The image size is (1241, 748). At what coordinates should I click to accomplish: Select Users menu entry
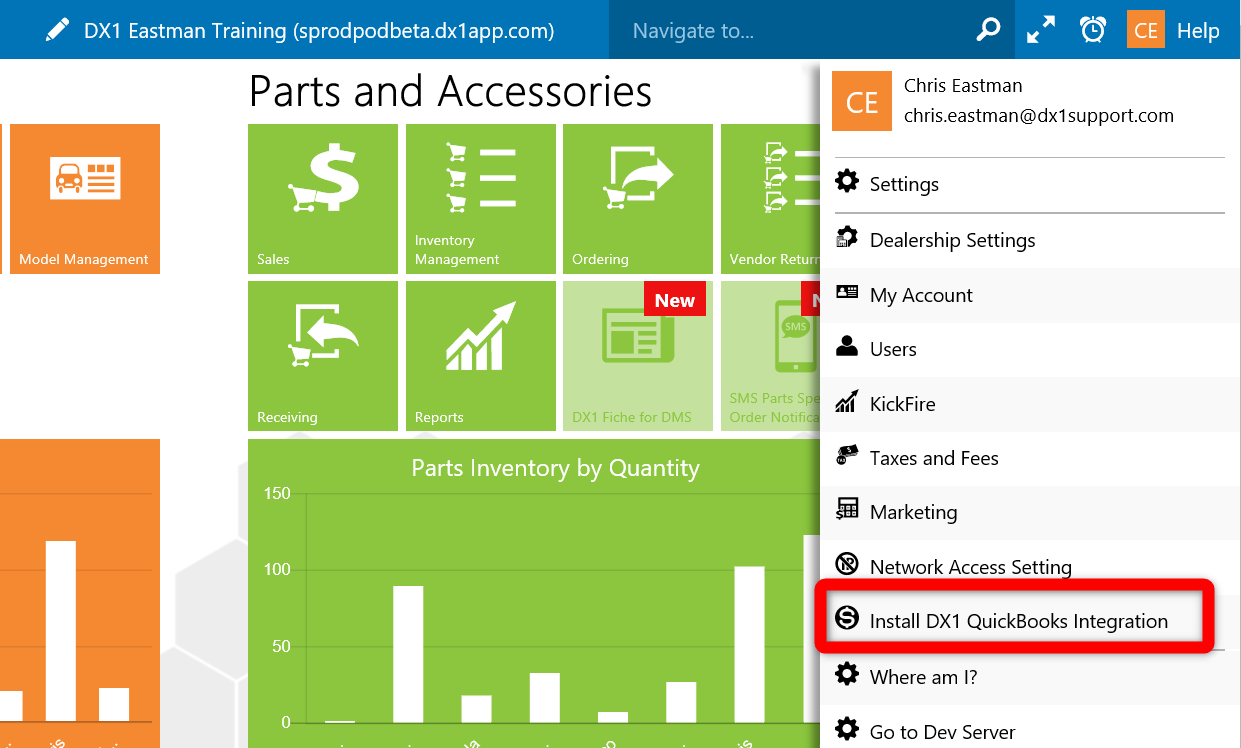1030,349
